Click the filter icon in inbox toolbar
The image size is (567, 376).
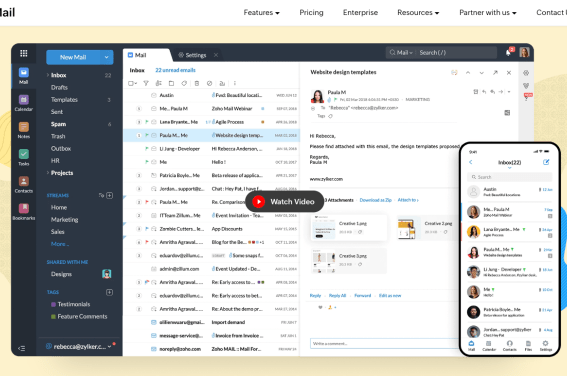point(146,83)
